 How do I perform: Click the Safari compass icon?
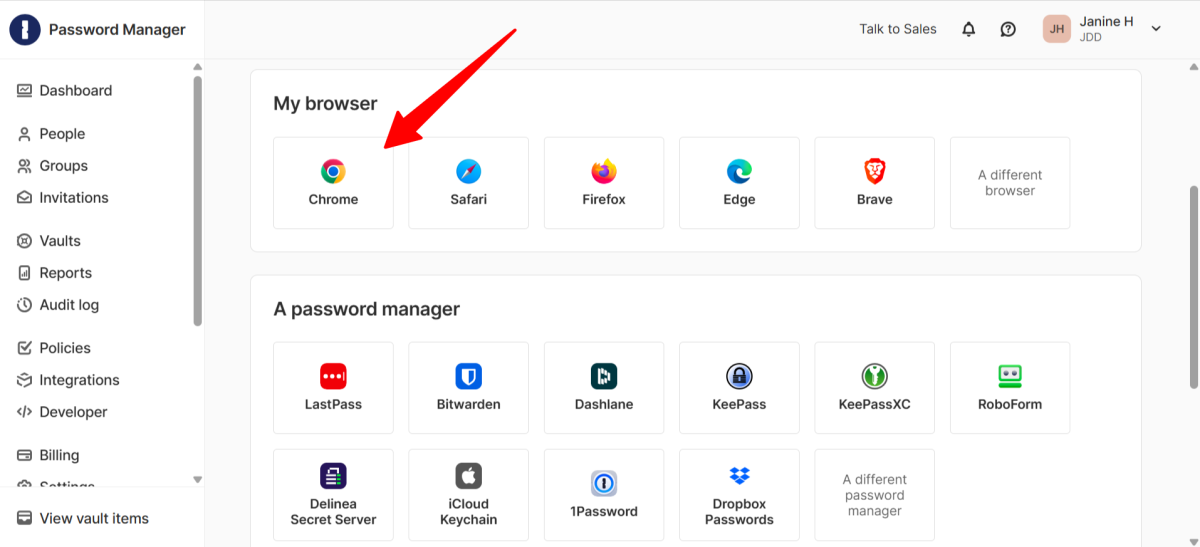point(468,171)
